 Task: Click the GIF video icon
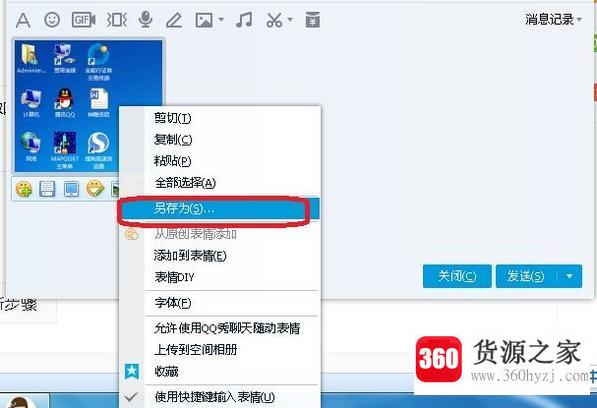pyautogui.click(x=83, y=19)
